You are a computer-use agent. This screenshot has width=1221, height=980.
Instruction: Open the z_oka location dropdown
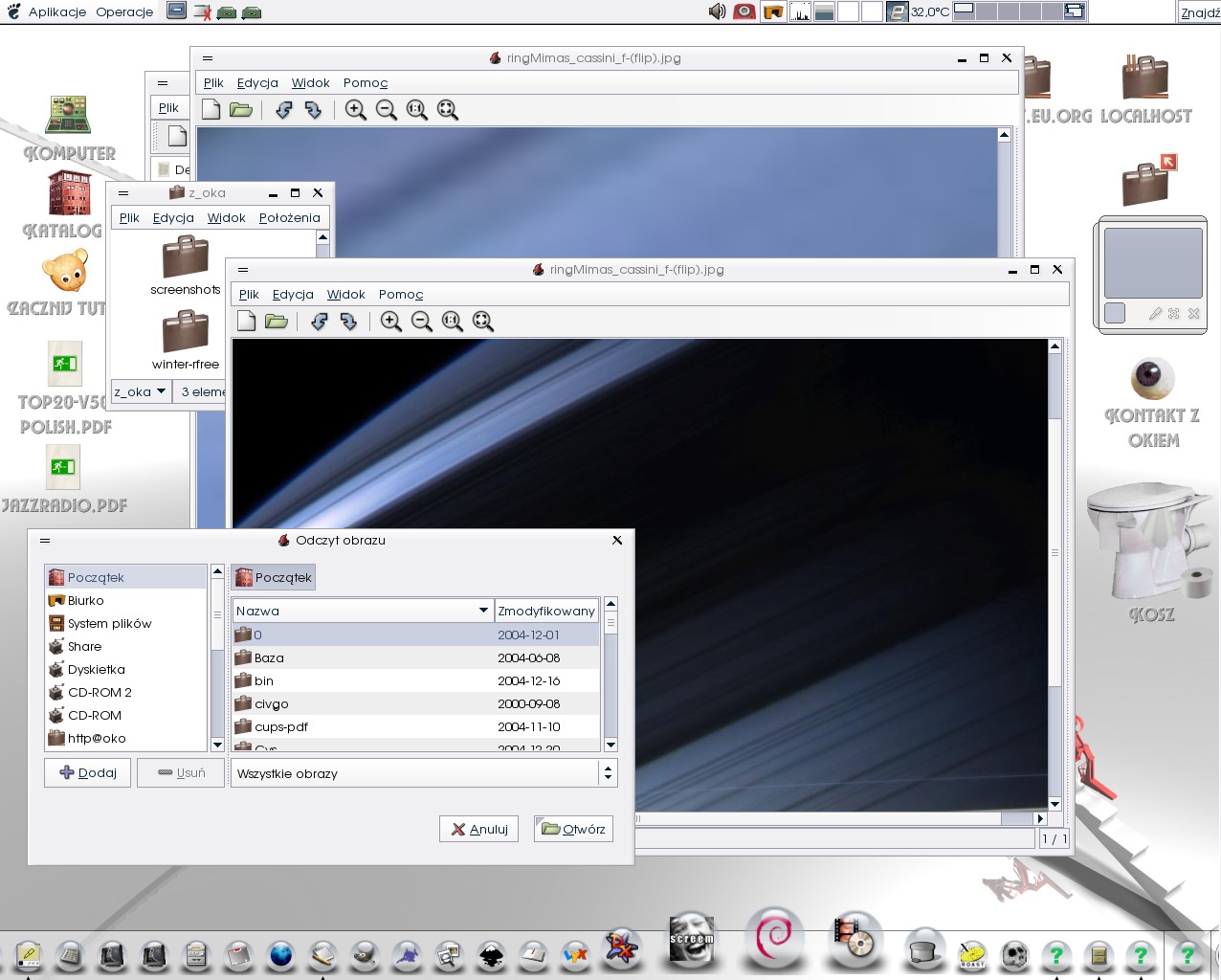click(x=141, y=391)
